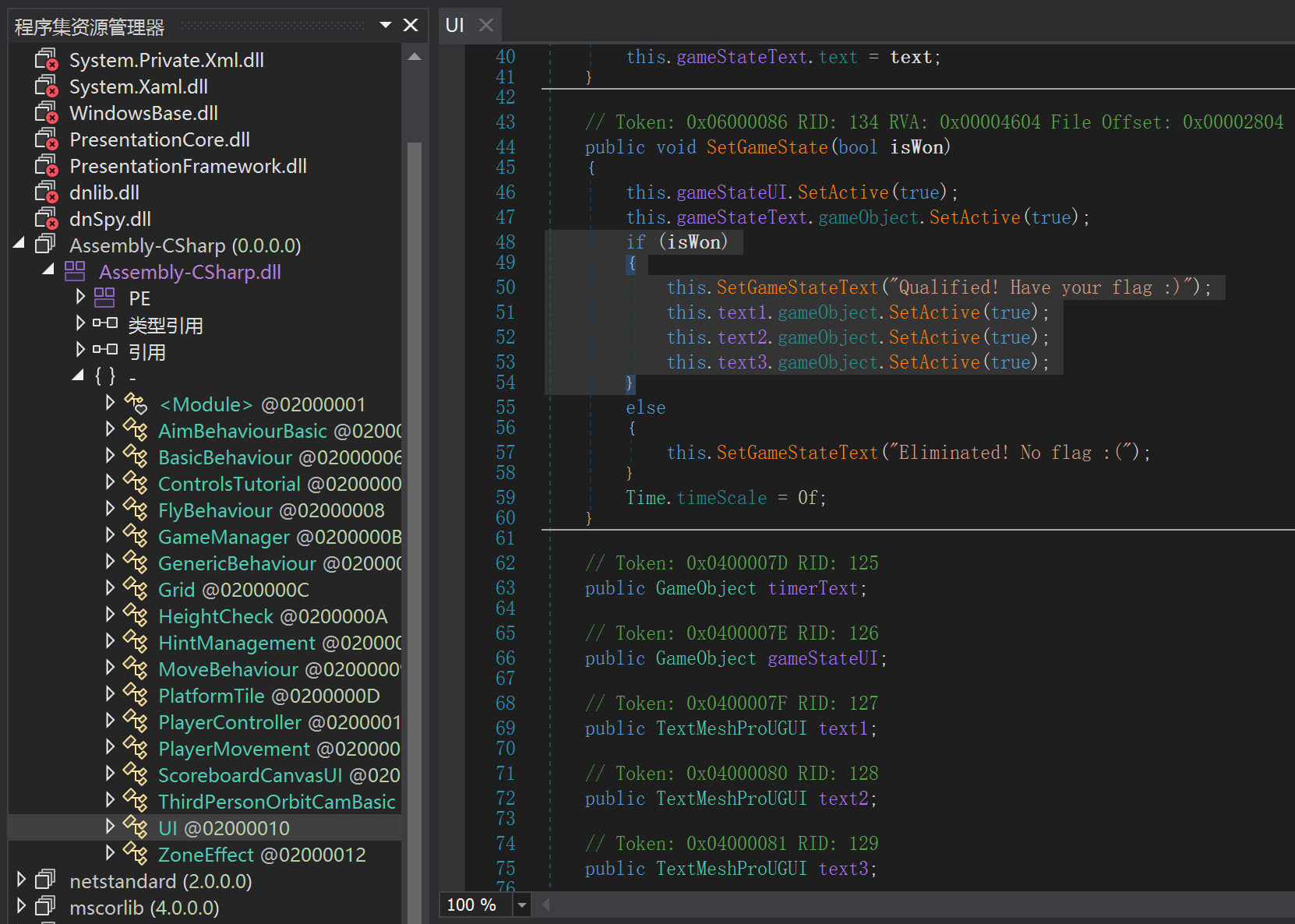This screenshot has width=1295, height=924.
Task: Click SetGameState method name
Action: (x=767, y=147)
